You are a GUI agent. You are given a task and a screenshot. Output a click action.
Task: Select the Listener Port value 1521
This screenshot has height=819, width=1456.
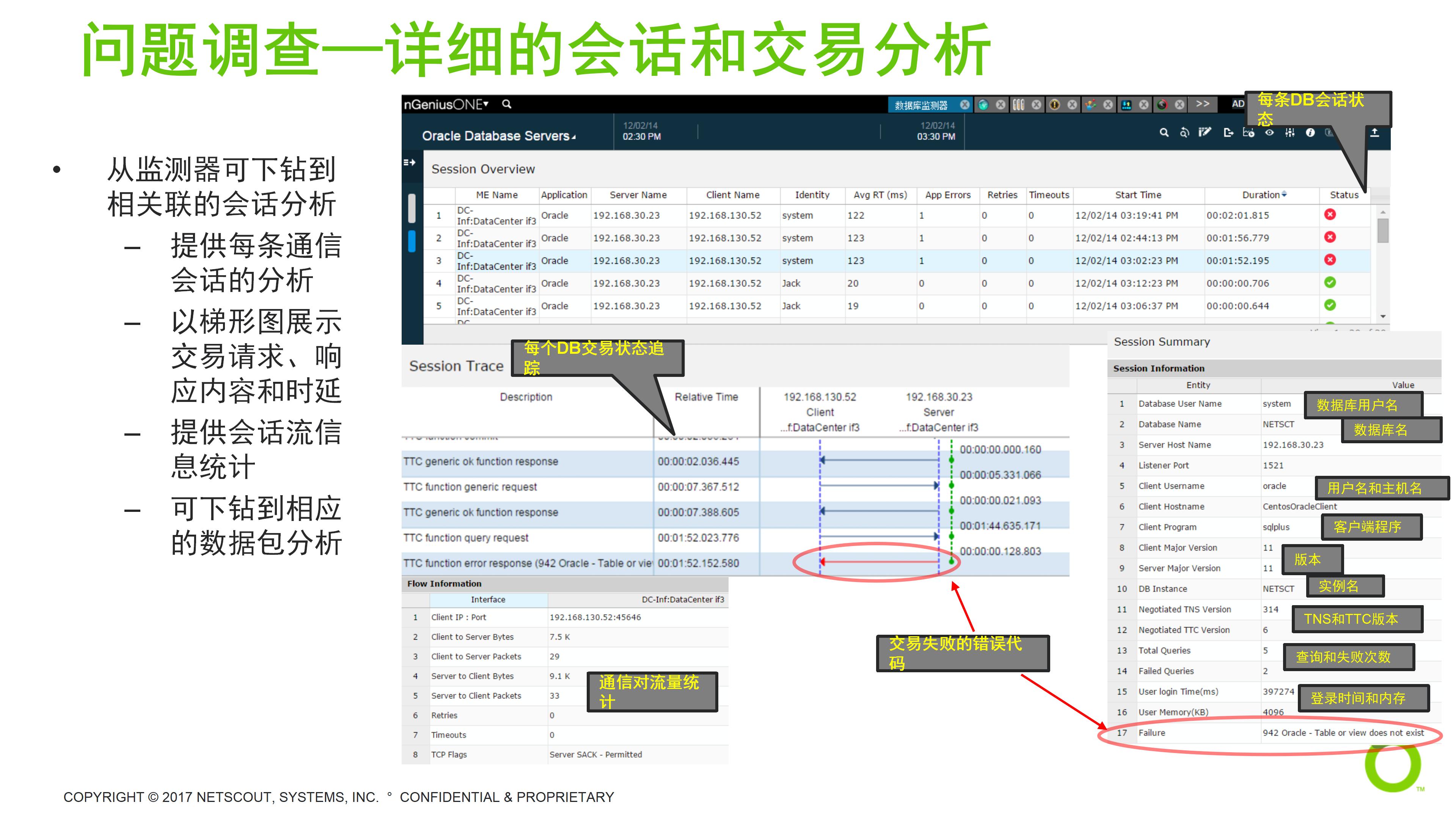[1273, 466]
